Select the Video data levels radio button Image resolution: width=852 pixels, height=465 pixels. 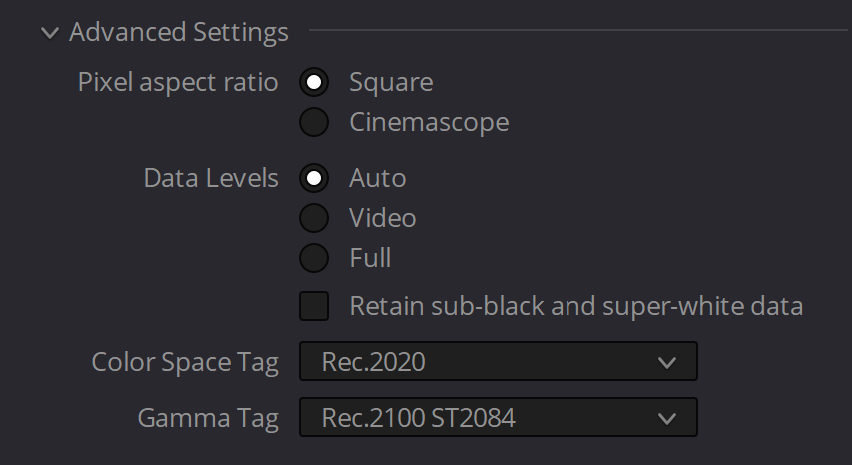point(314,218)
